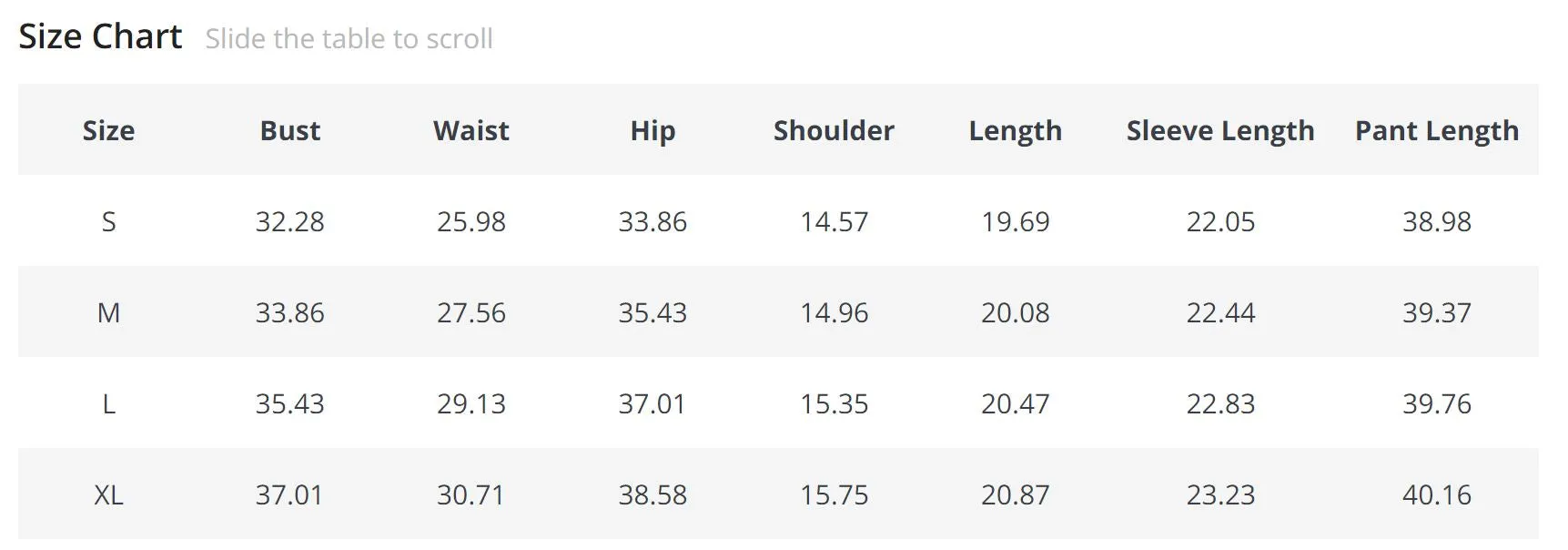
Task: Click pant length value 40.16
Action: click(1436, 494)
